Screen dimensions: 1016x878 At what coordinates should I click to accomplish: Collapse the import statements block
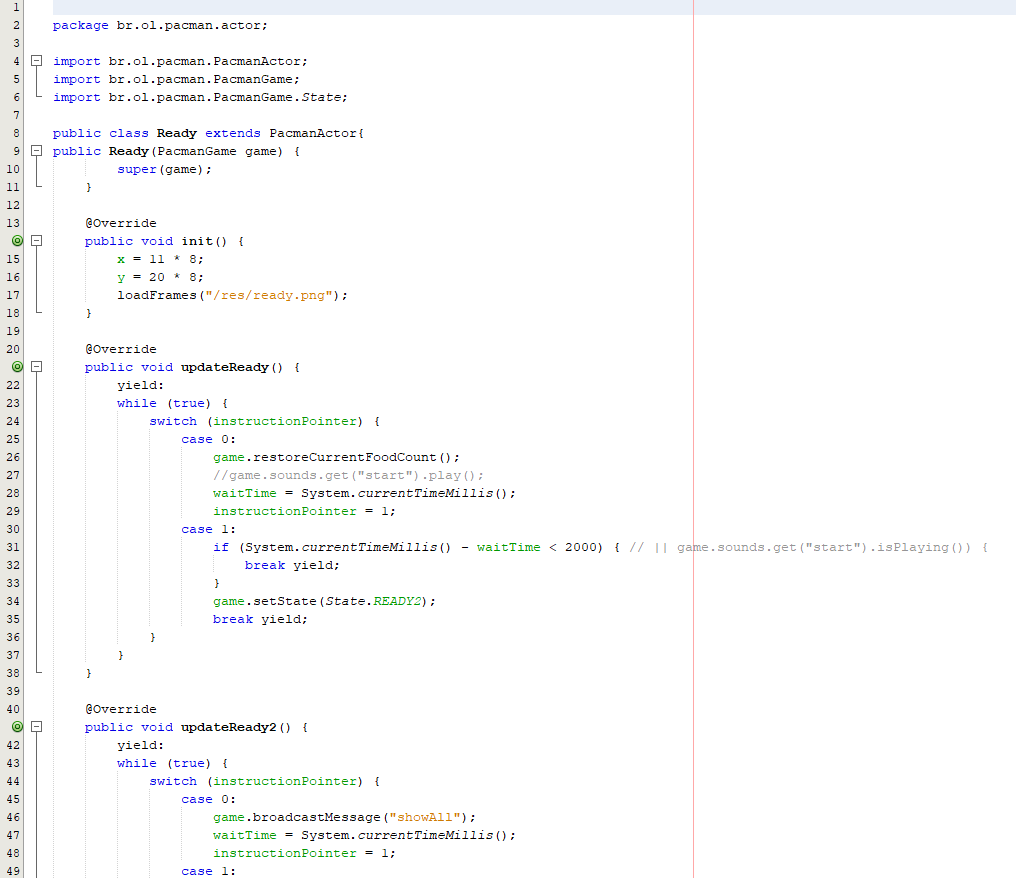click(37, 61)
